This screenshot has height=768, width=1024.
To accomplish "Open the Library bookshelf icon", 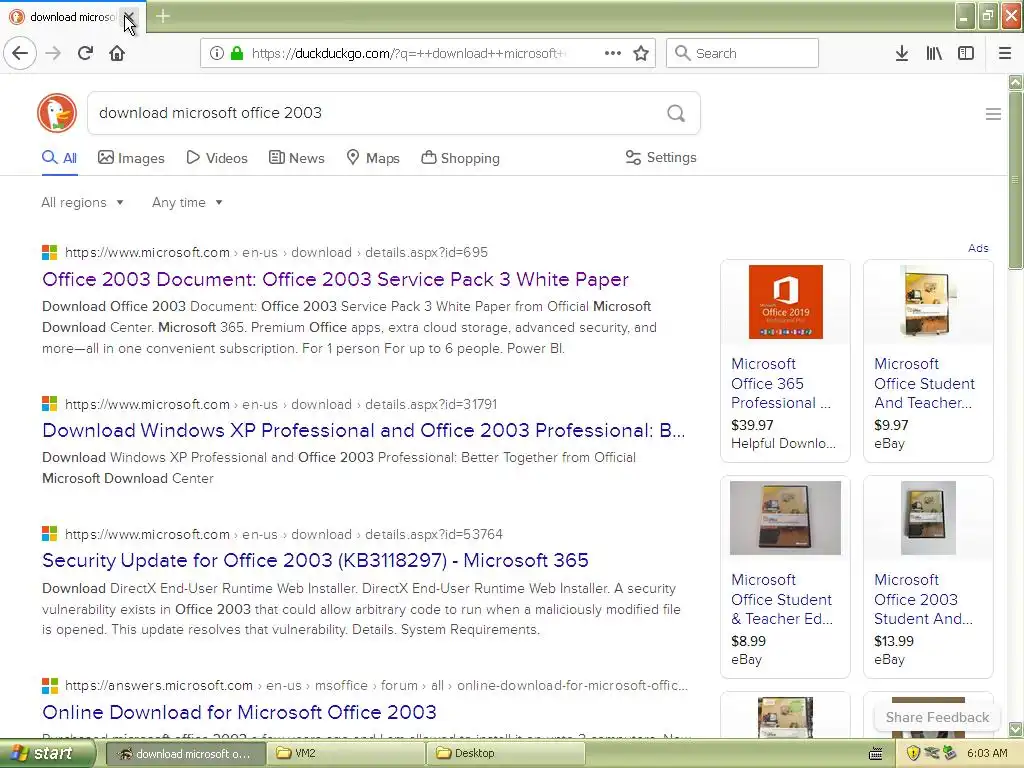I will pos(934,53).
